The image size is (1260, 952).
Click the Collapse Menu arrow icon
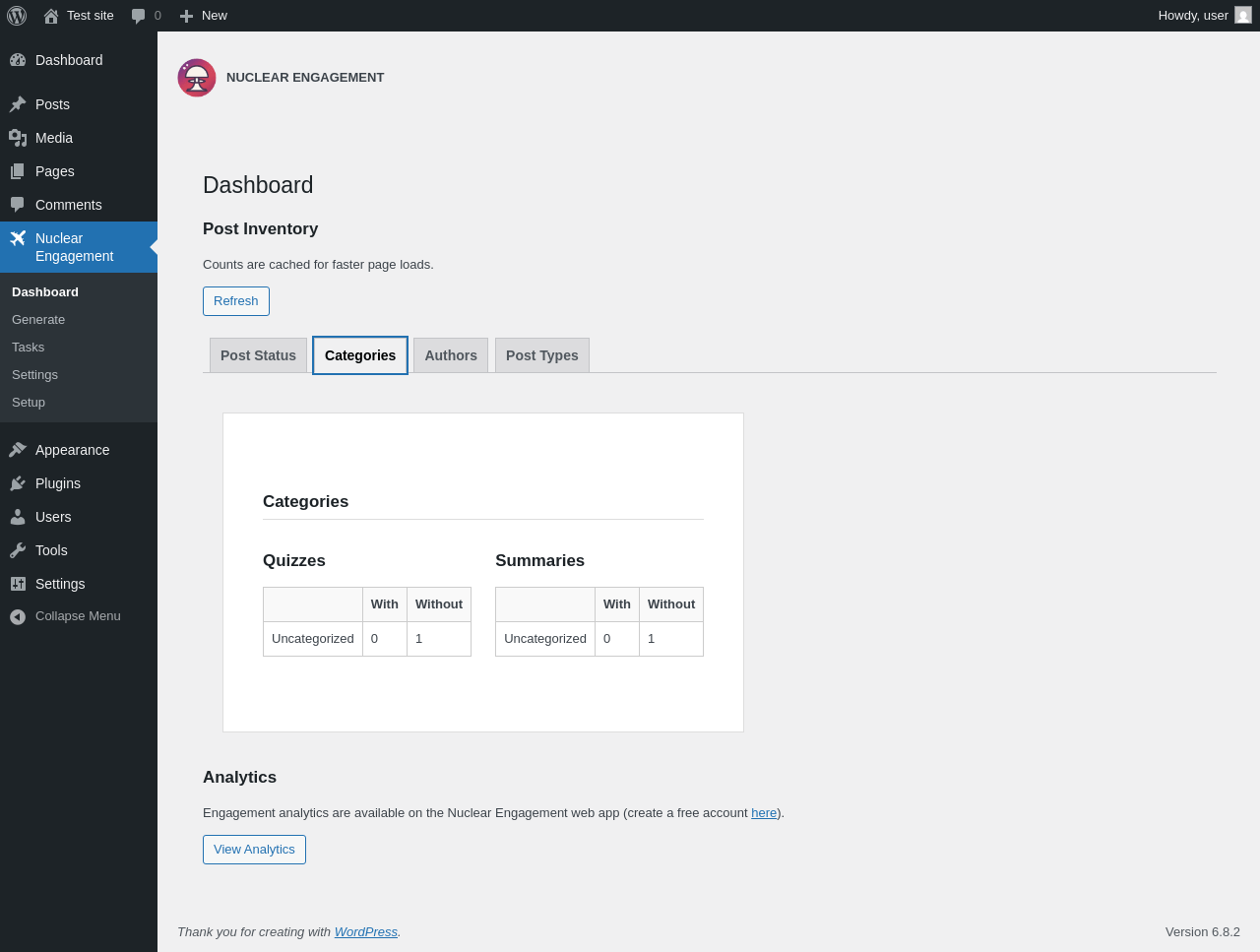pos(18,616)
